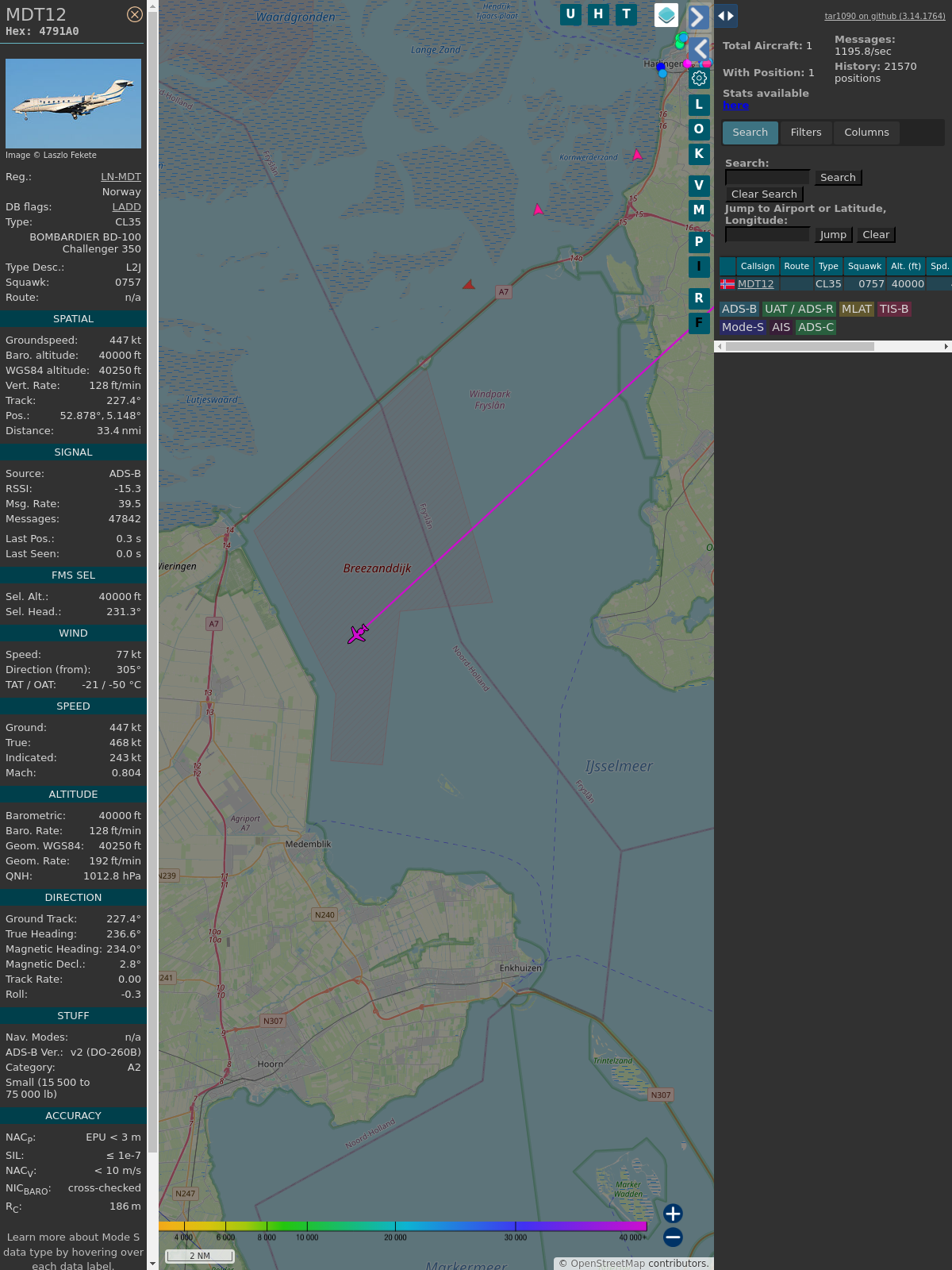Click the aircraft table horizontal scrollbar
The height and width of the screenshot is (1270, 952).
[800, 346]
